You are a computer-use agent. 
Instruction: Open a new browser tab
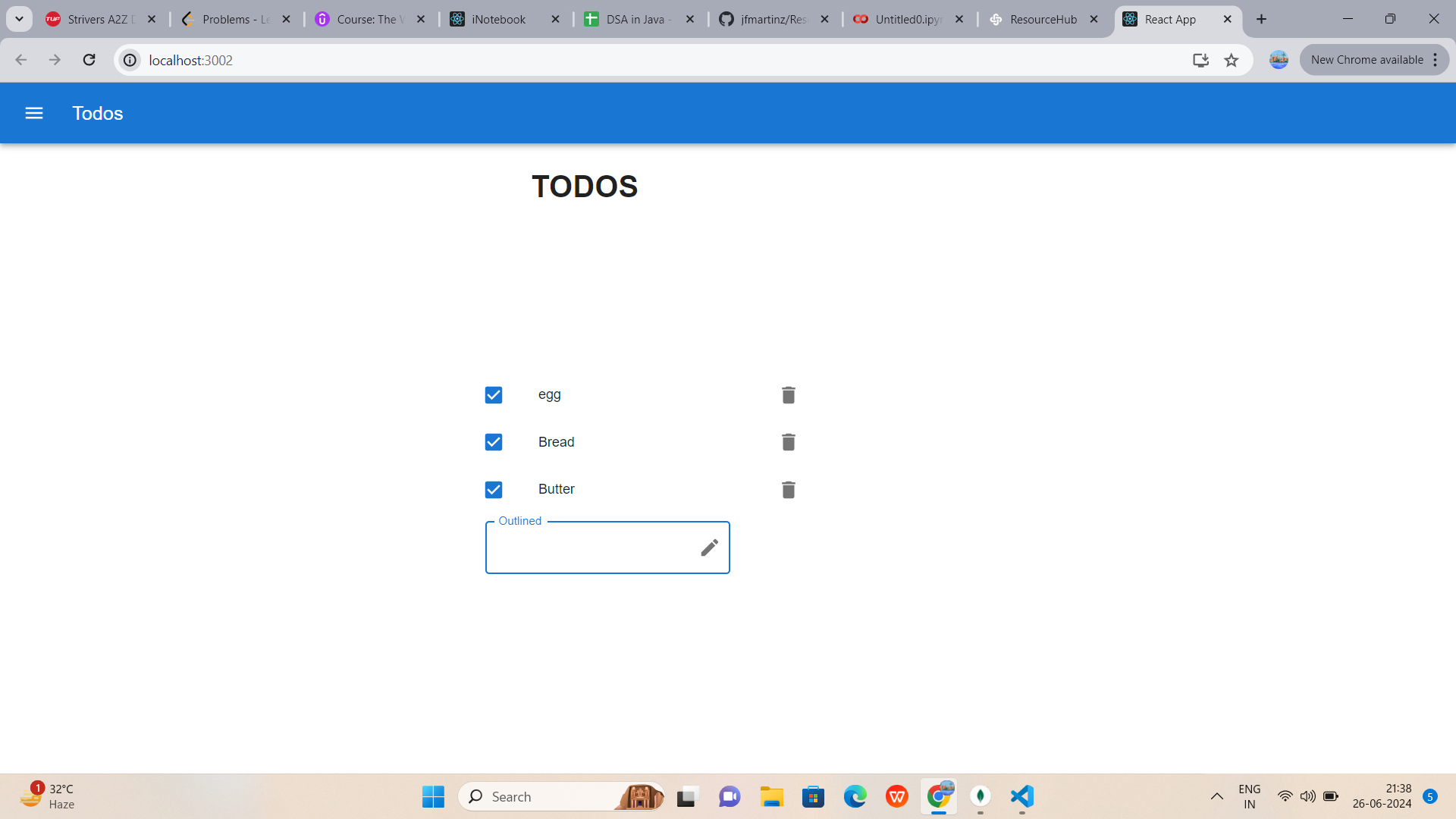tap(1261, 19)
